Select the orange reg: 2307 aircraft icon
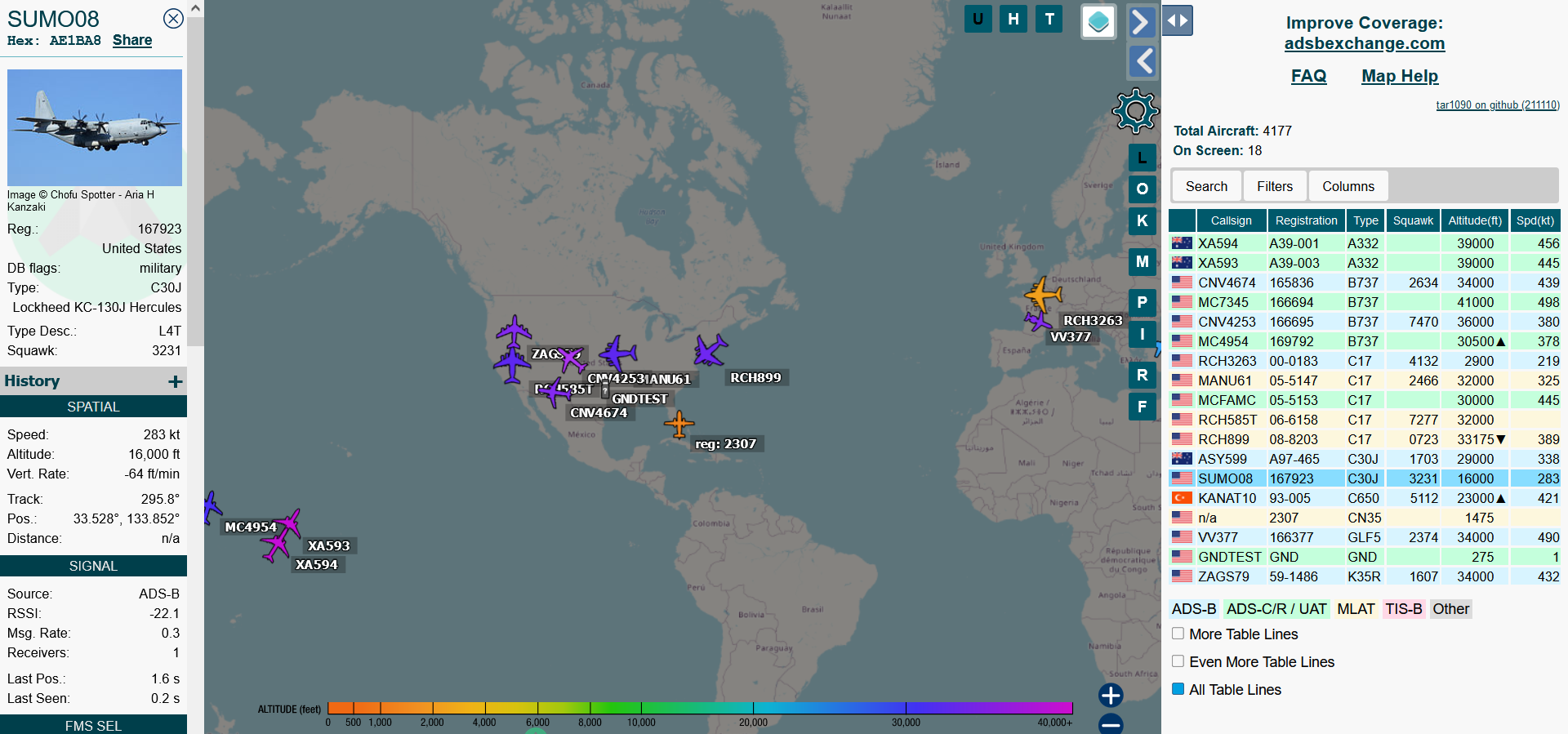The width and height of the screenshot is (1568, 734). [x=679, y=424]
